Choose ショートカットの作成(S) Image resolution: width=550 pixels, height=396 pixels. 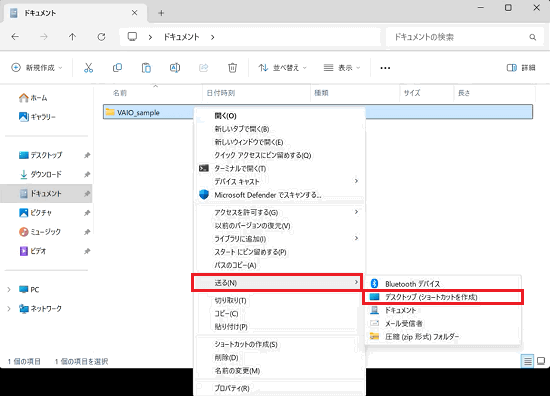279,344
